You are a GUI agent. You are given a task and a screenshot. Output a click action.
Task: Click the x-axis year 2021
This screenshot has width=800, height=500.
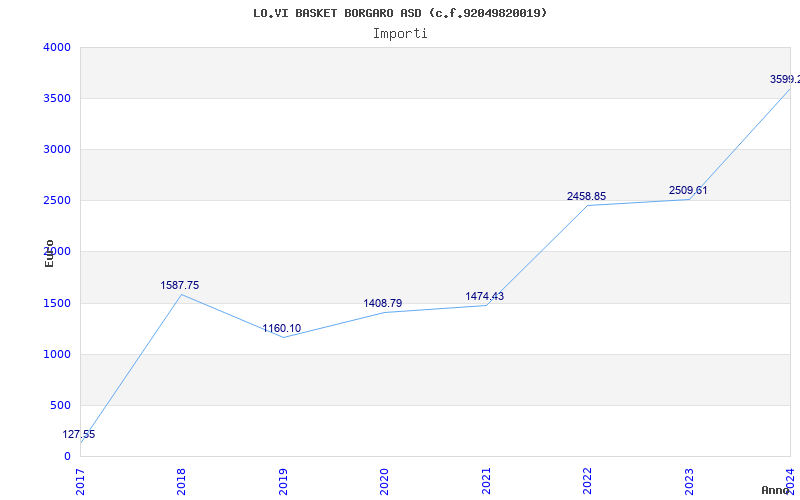[486, 481]
